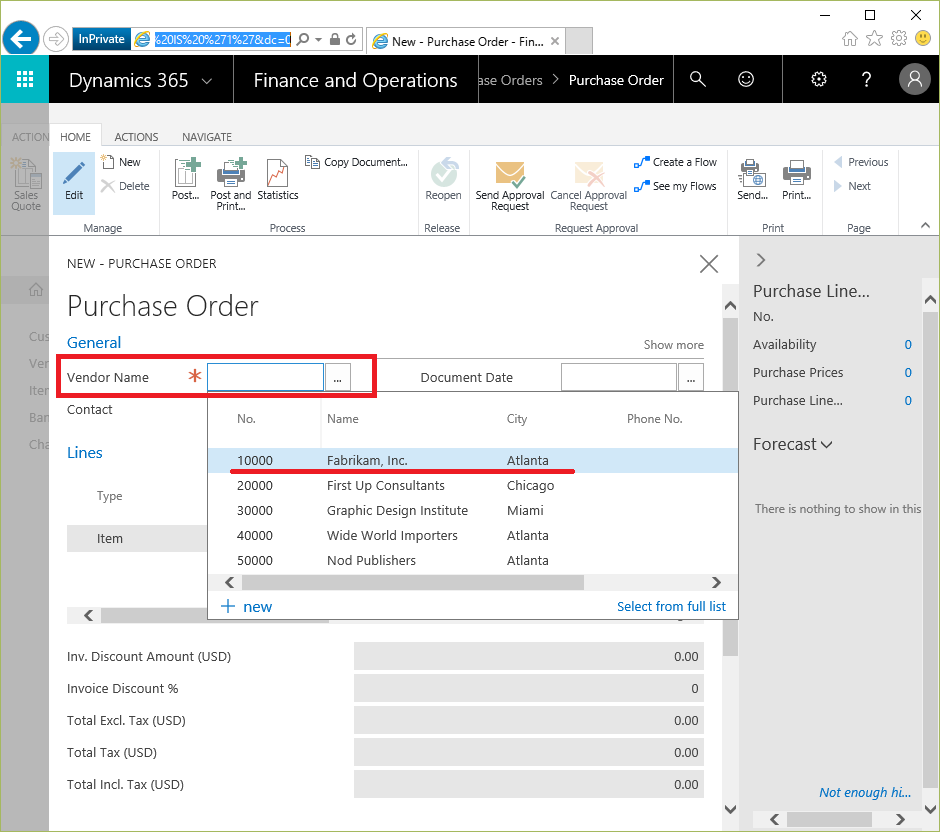Open the help question mark icon

[866, 79]
